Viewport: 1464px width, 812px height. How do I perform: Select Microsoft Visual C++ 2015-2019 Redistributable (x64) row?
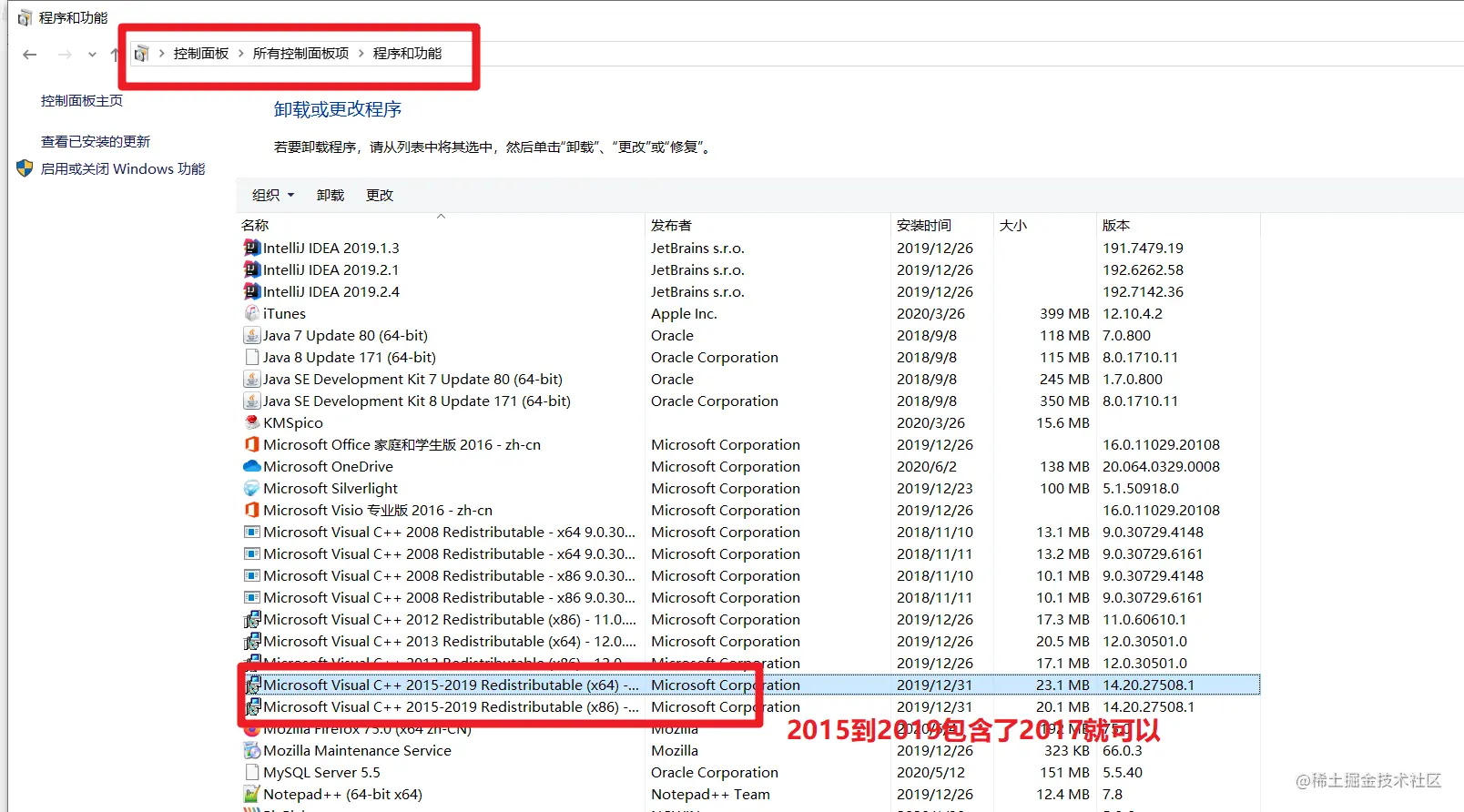749,685
